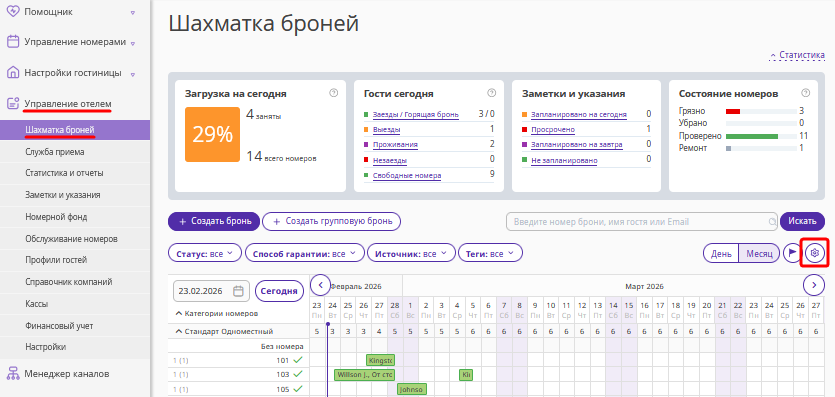Advance dates with the right arrow
Viewport: 835px width, 397px height.
(x=813, y=285)
